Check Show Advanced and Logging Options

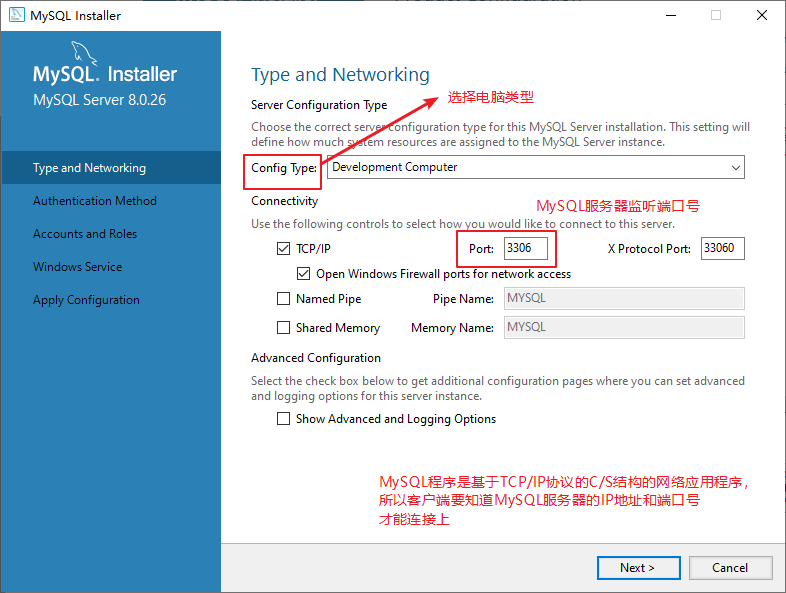tap(283, 419)
